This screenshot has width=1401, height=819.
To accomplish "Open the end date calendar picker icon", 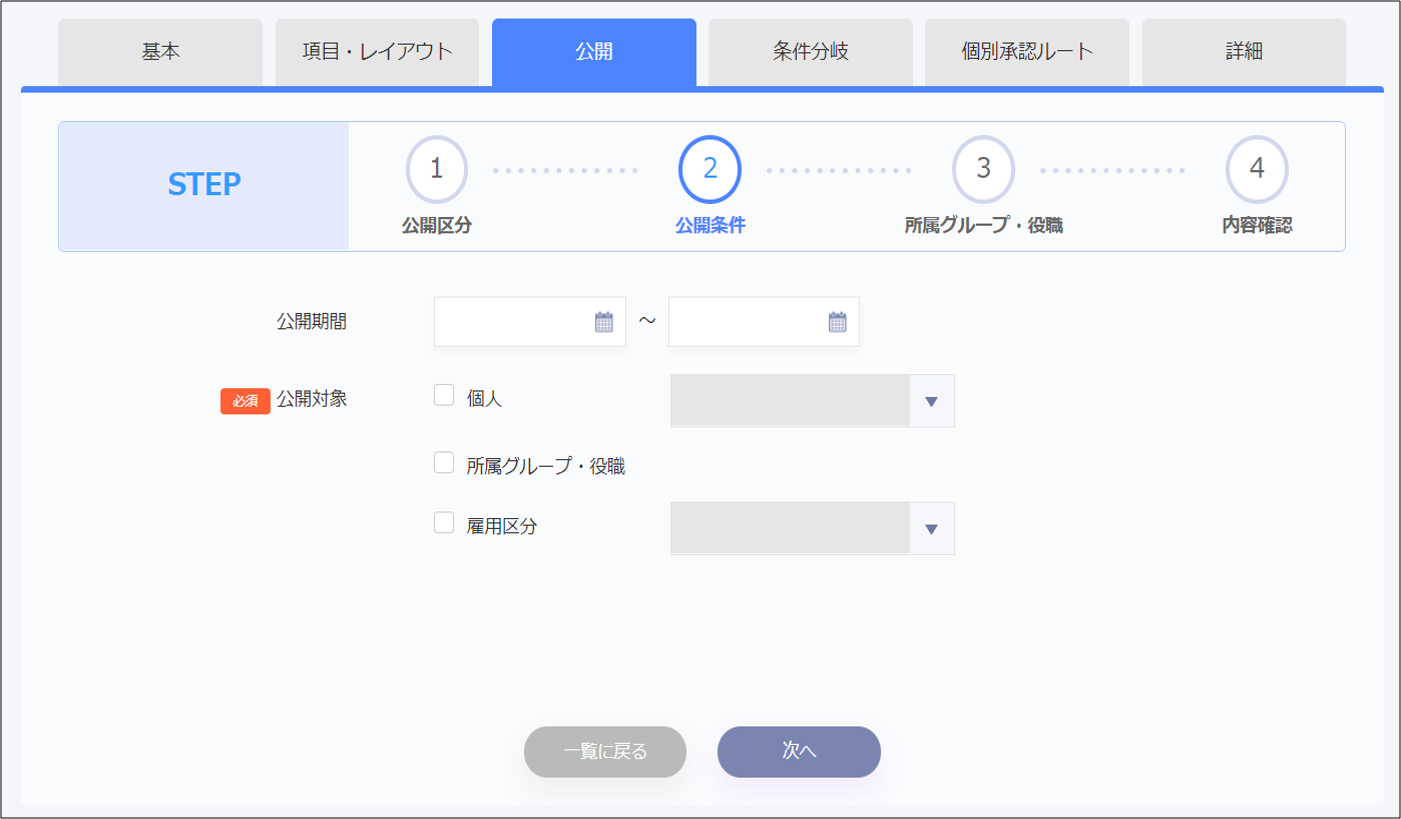I will click(x=838, y=322).
